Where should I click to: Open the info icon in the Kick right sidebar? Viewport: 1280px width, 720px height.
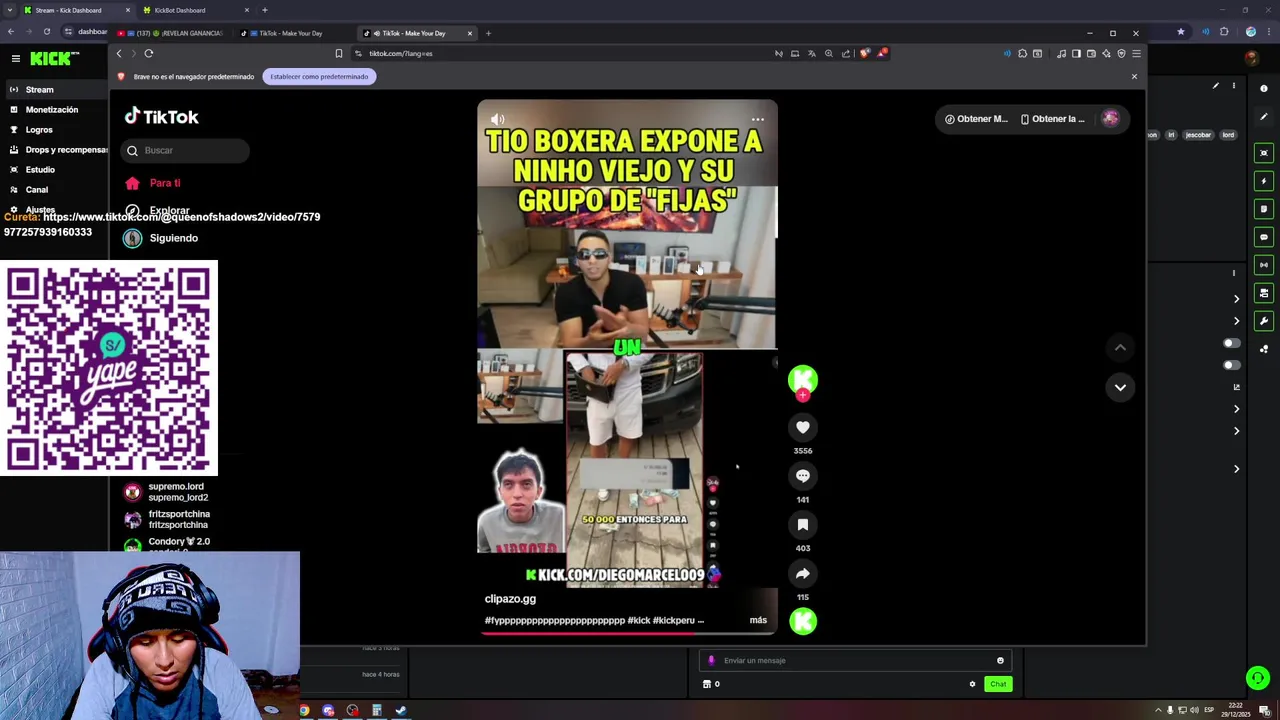pos(1264,89)
